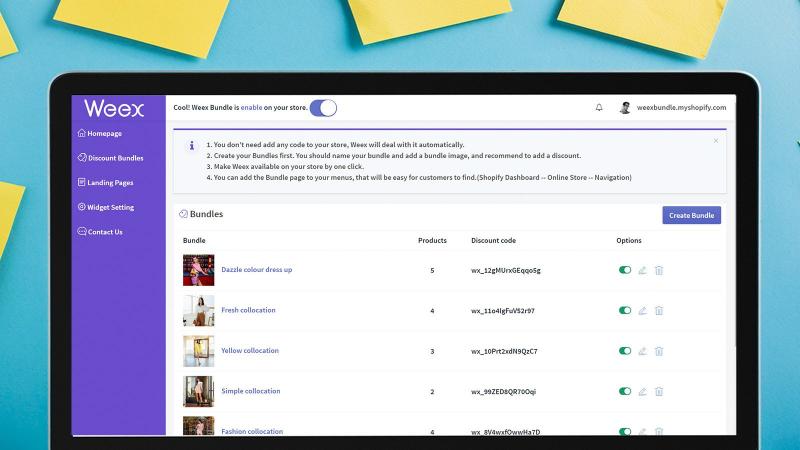800x450 pixels.
Task: Delete Yellow collocation bundle
Action: (659, 351)
